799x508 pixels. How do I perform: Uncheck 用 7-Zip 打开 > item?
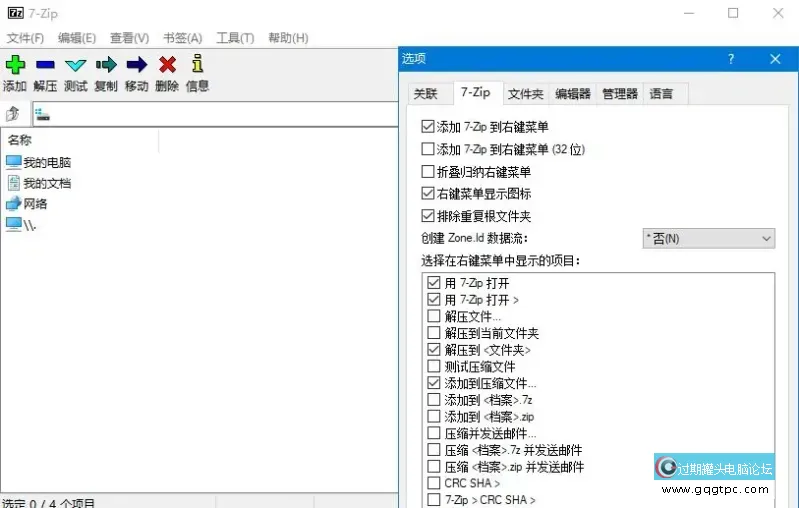434,300
